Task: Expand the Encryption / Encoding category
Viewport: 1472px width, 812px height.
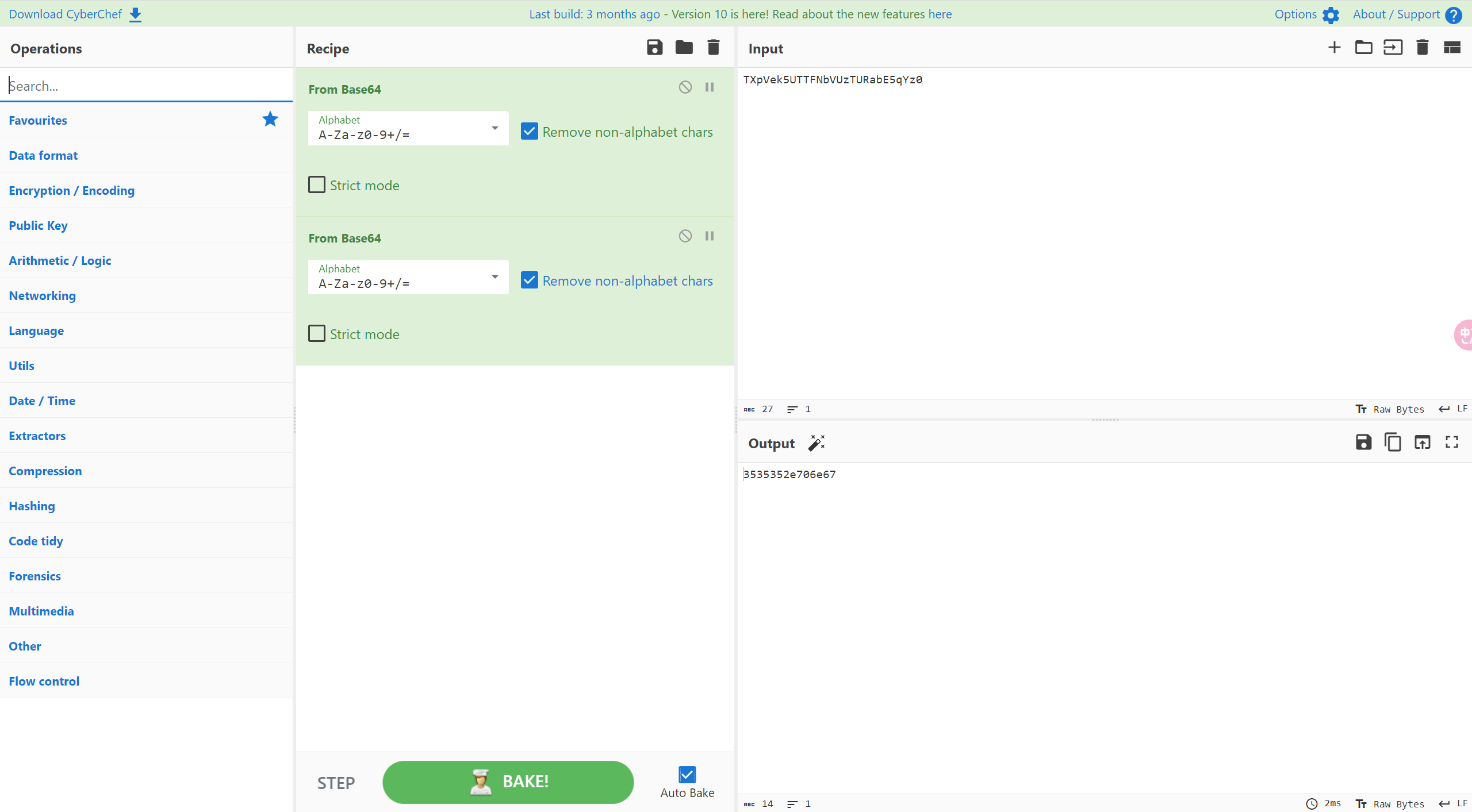Action: coord(72,190)
